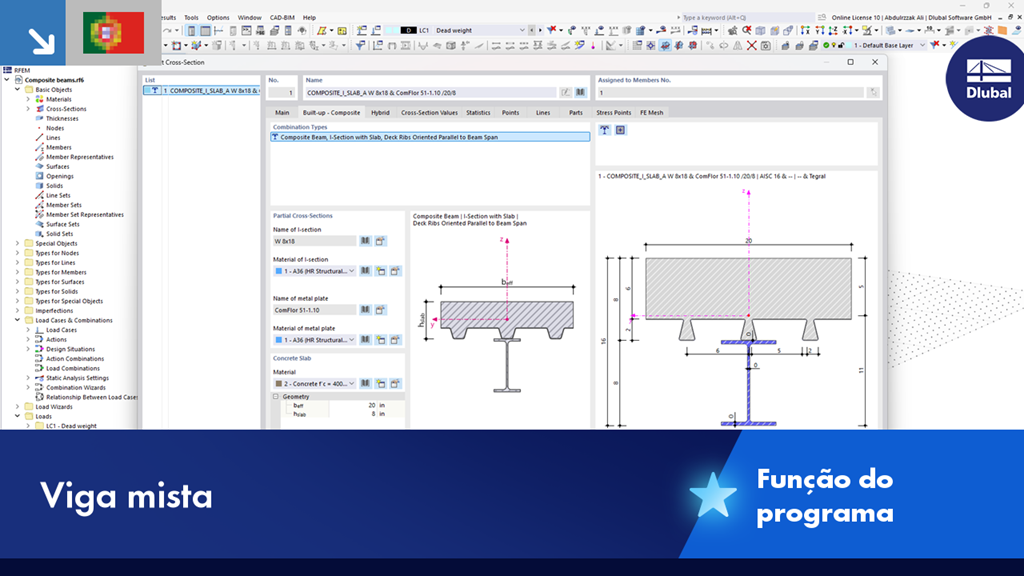
Task: Edit the metal plate material
Action: click(395, 340)
